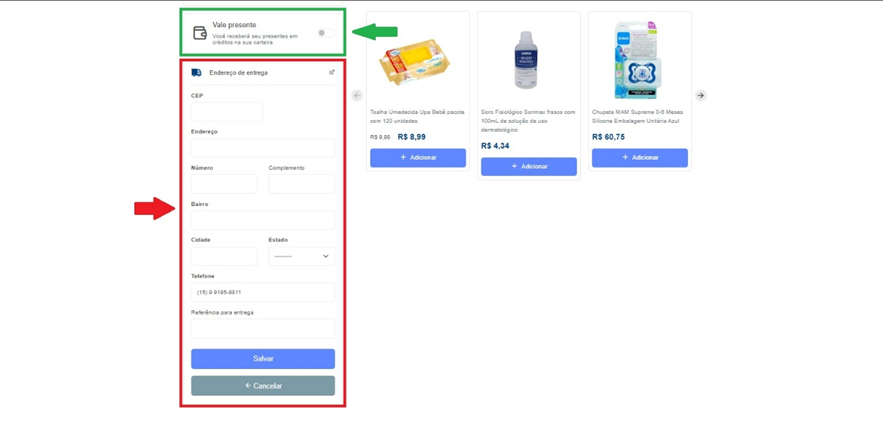883x427 pixels.
Task: Focus the CEP input field
Action: (227, 112)
